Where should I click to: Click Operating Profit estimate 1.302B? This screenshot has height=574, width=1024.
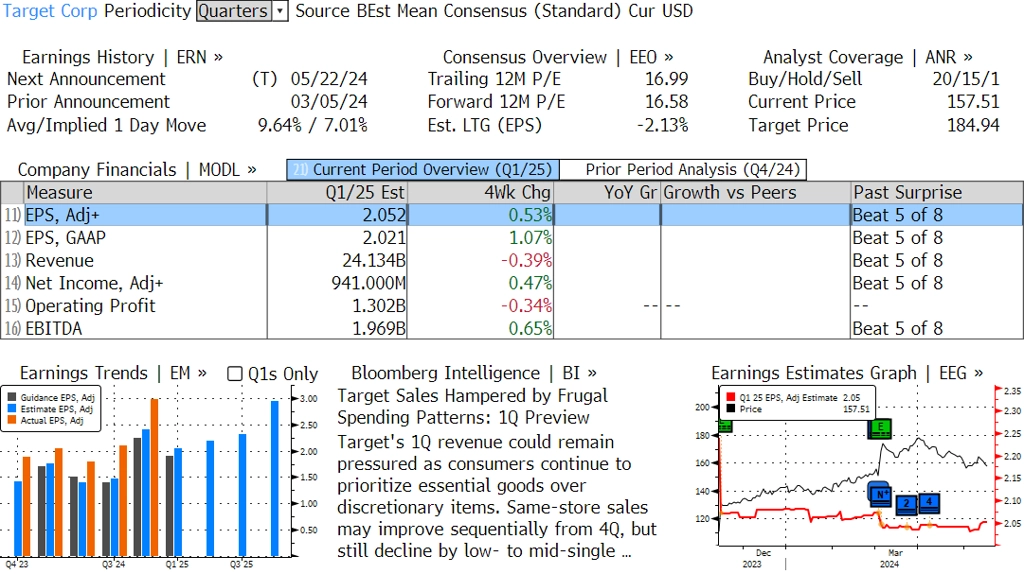379,306
